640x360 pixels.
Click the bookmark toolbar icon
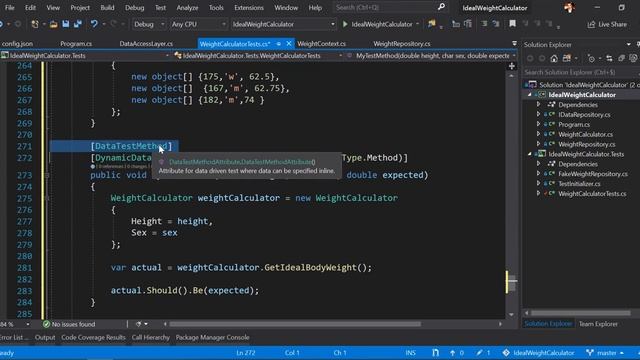[x=512, y=24]
